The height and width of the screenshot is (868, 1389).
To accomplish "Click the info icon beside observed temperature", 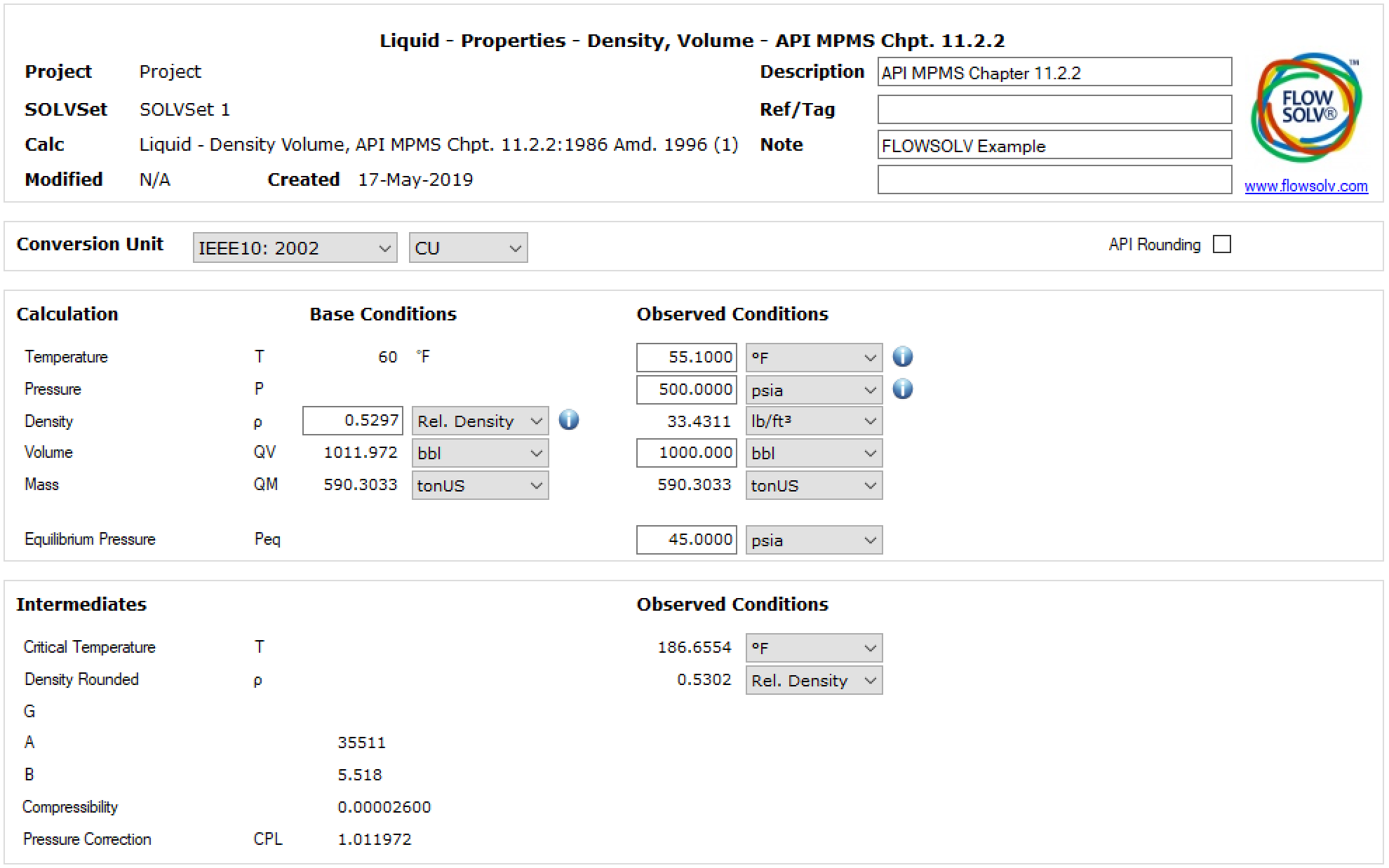I will tap(903, 356).
